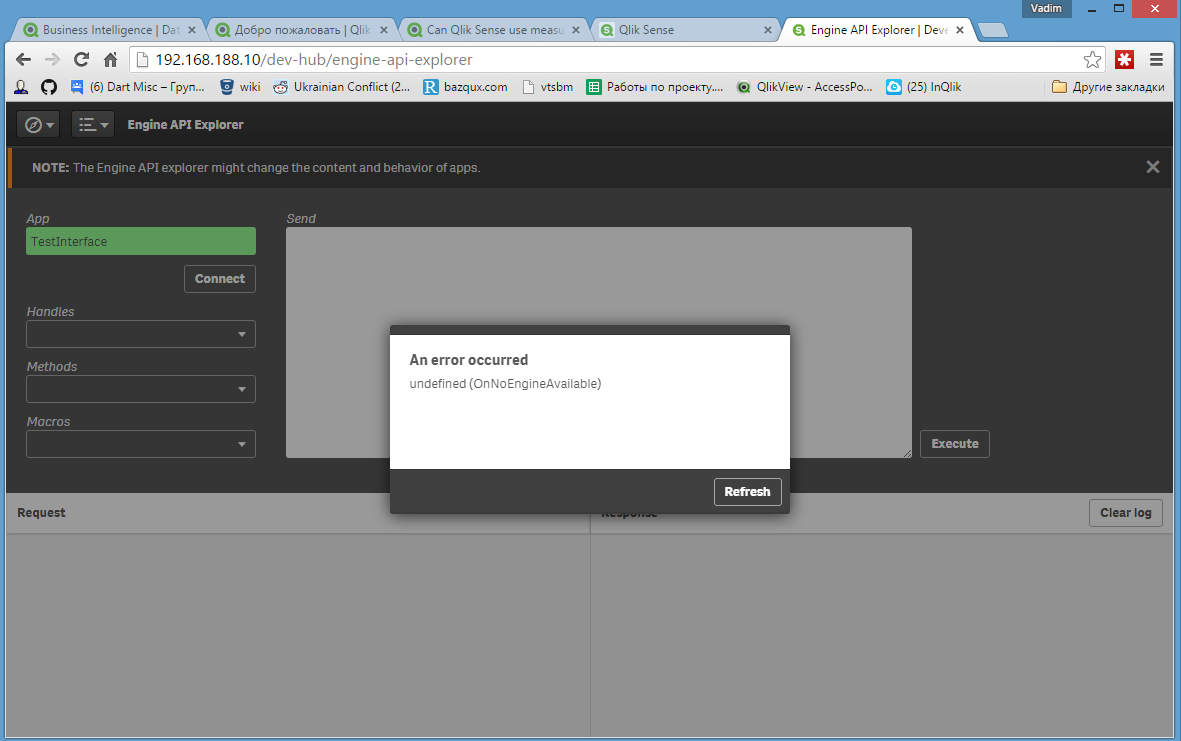
Task: Open the Dev Hub compass menu
Action: click(x=37, y=124)
